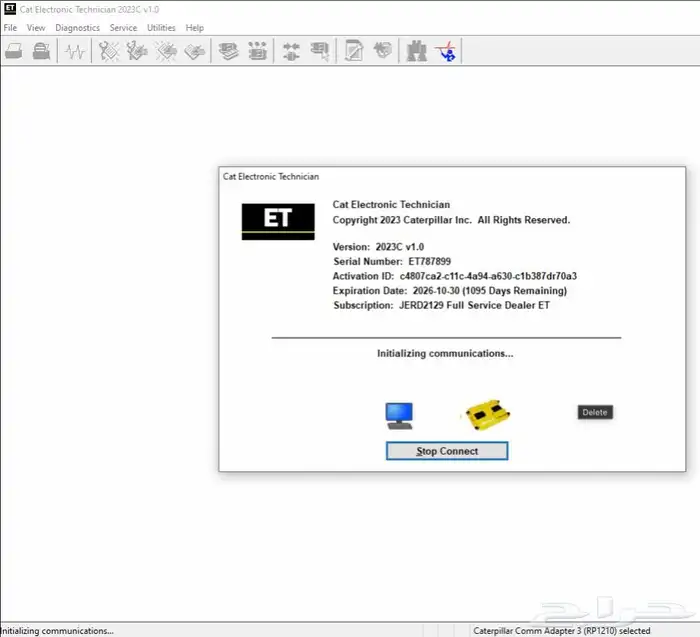
Task: Open the Status Tool waveform icon
Action: [x=75, y=52]
